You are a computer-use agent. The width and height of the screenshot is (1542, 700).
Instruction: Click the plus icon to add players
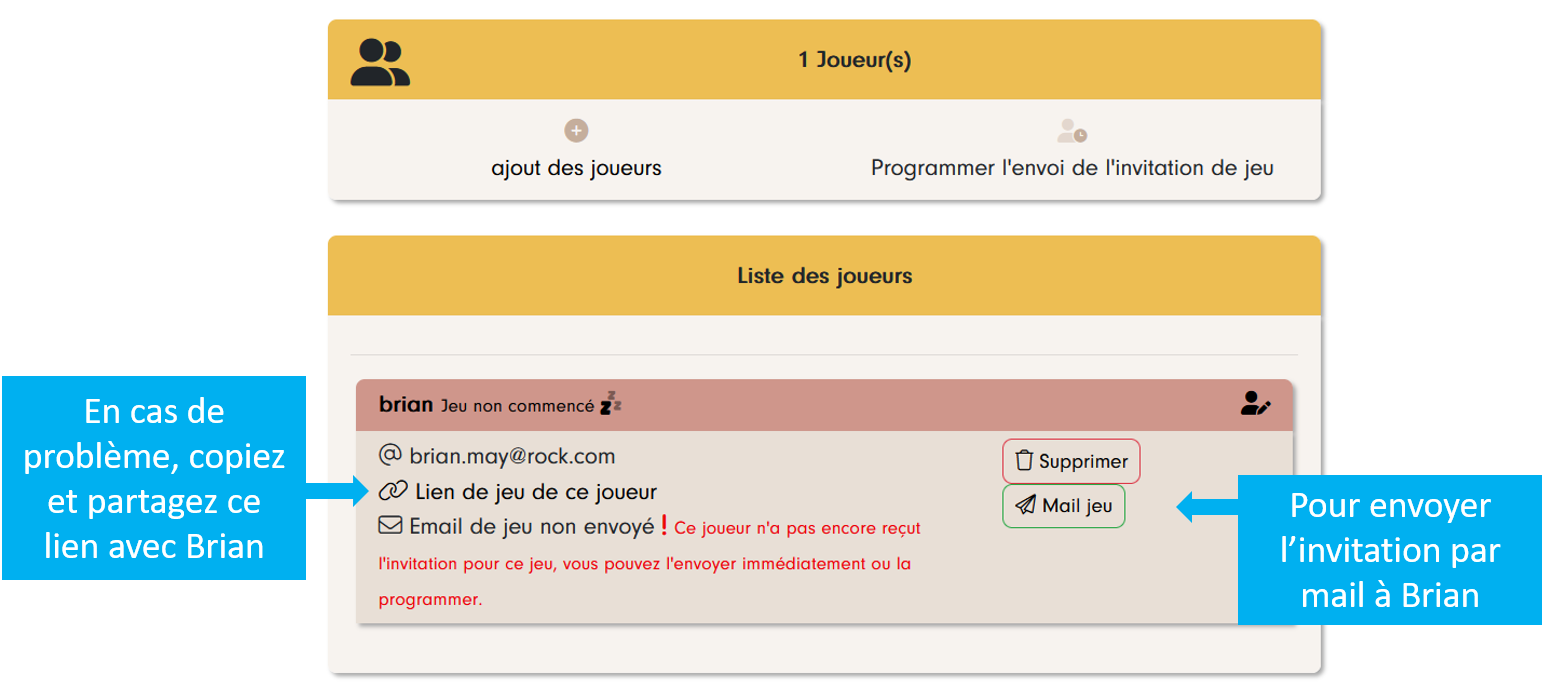coord(576,131)
